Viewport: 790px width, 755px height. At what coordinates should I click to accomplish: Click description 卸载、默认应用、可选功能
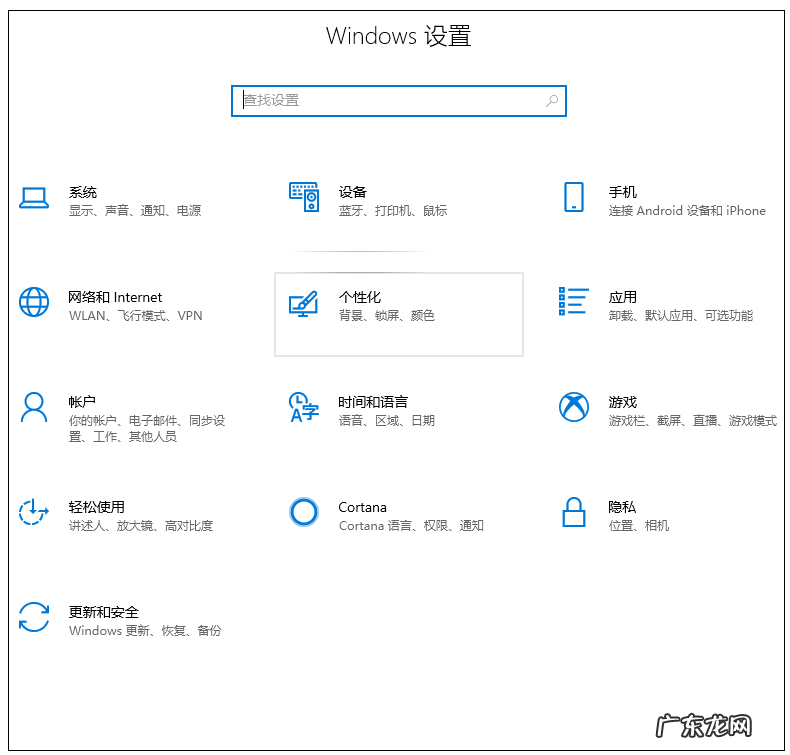click(681, 316)
